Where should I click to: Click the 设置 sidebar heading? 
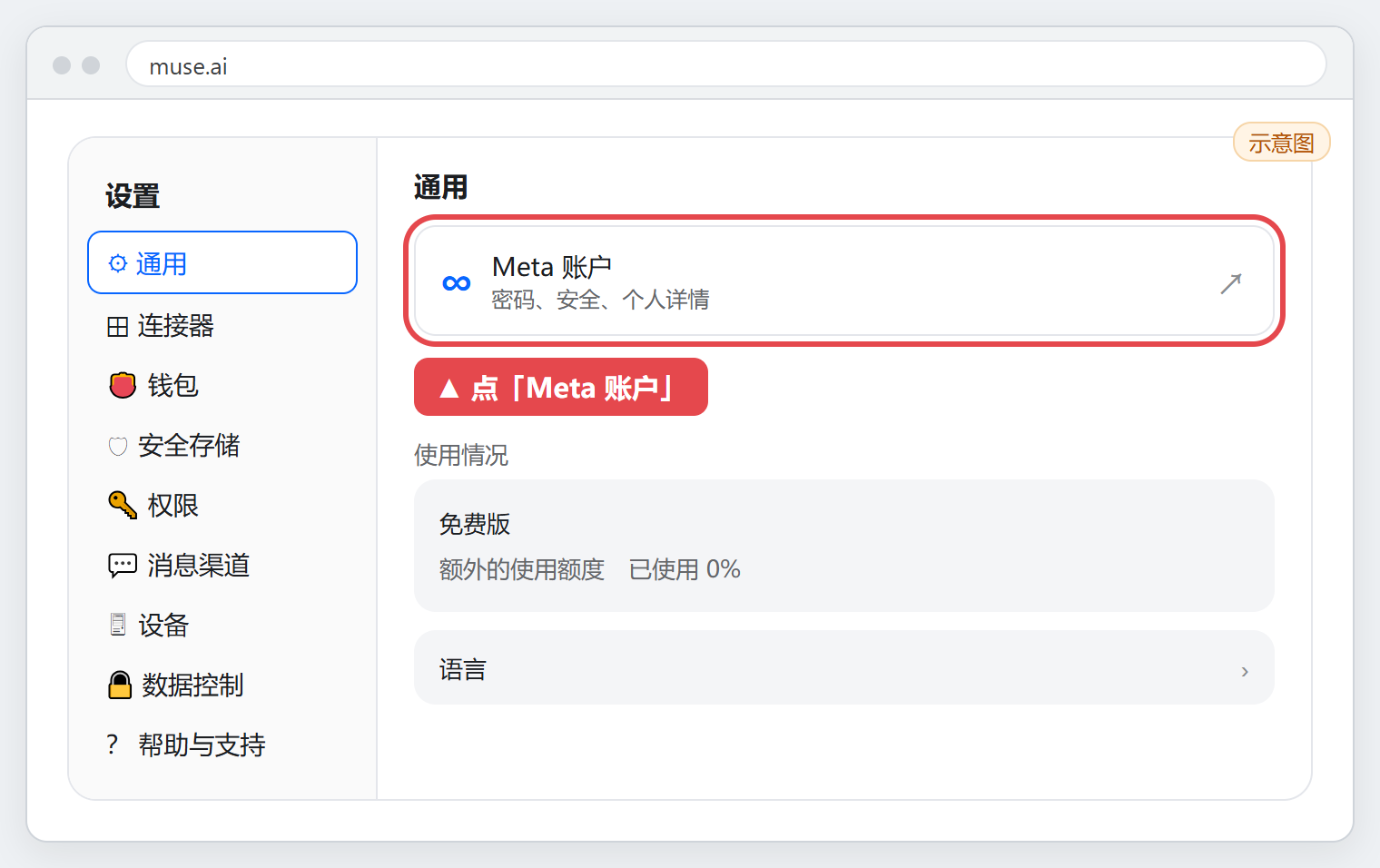click(133, 196)
